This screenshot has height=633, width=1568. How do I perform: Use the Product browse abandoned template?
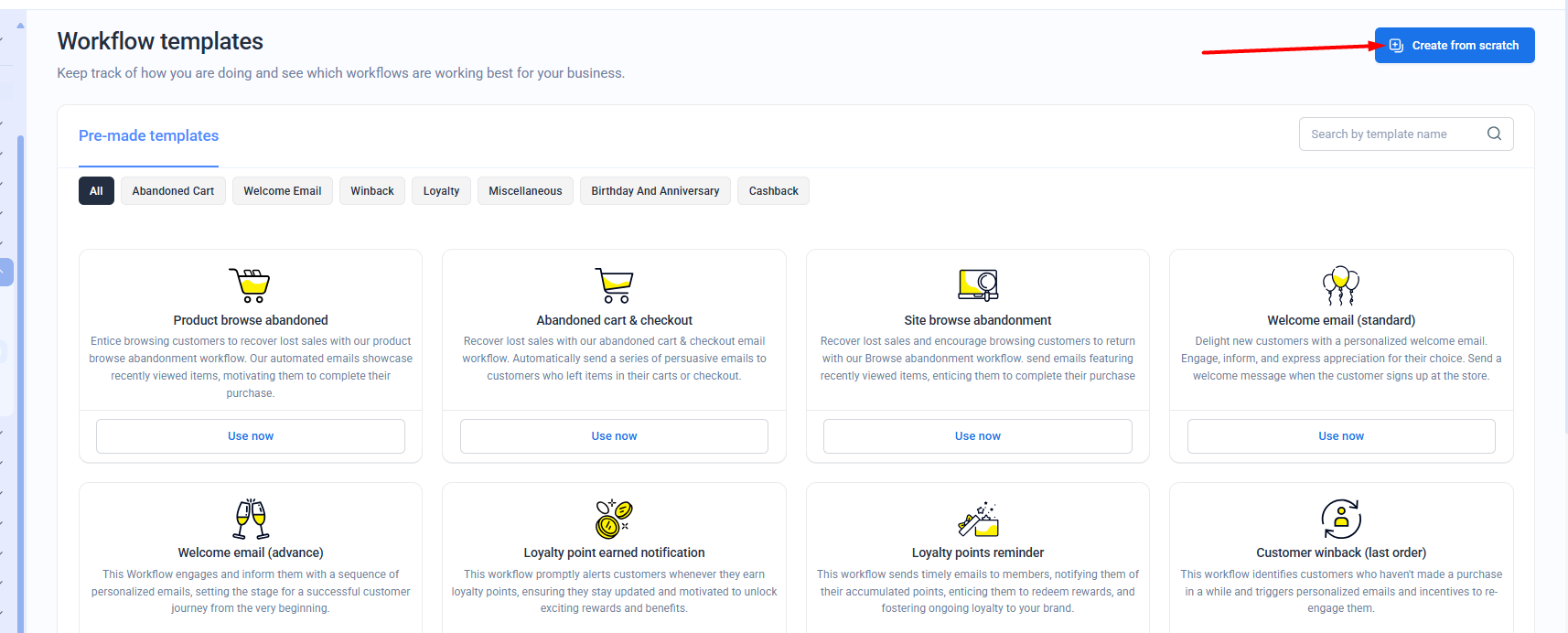(x=250, y=436)
